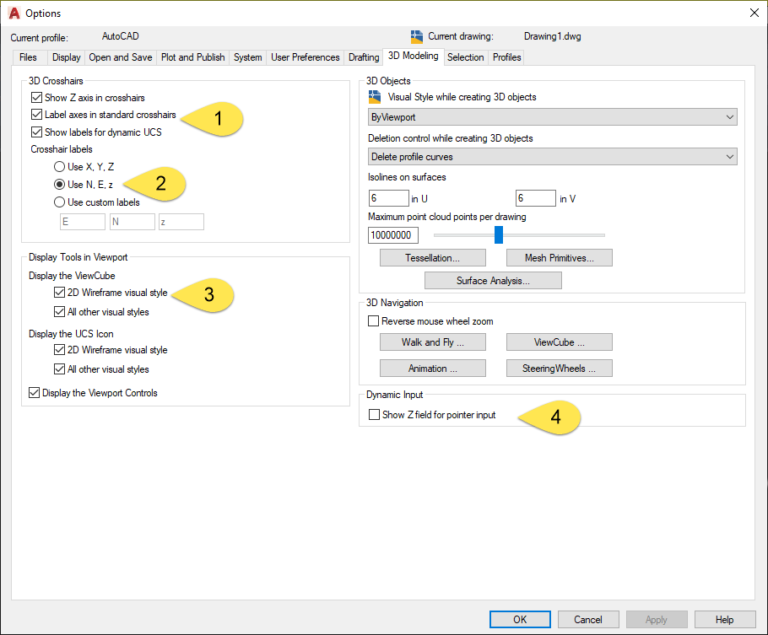The image size is (768, 635).
Task: Open the Selection tab
Action: (x=465, y=58)
